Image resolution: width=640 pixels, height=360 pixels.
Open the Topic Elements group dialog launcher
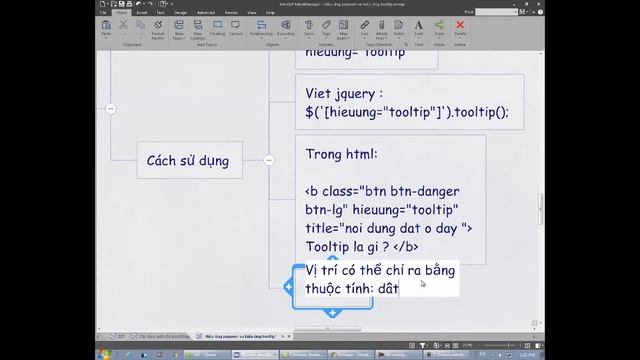click(x=406, y=44)
